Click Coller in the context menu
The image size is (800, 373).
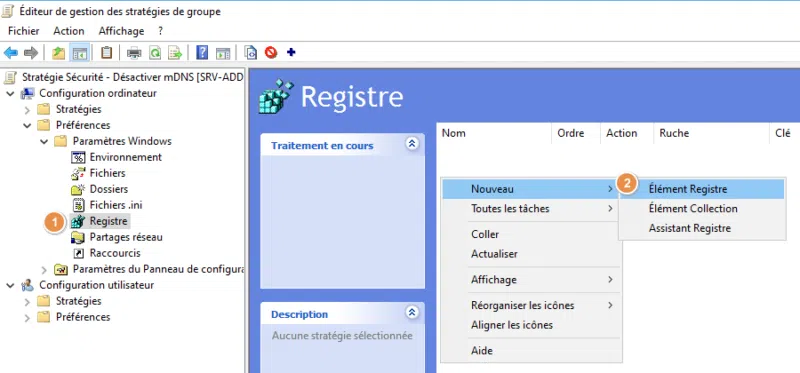tap(530, 235)
